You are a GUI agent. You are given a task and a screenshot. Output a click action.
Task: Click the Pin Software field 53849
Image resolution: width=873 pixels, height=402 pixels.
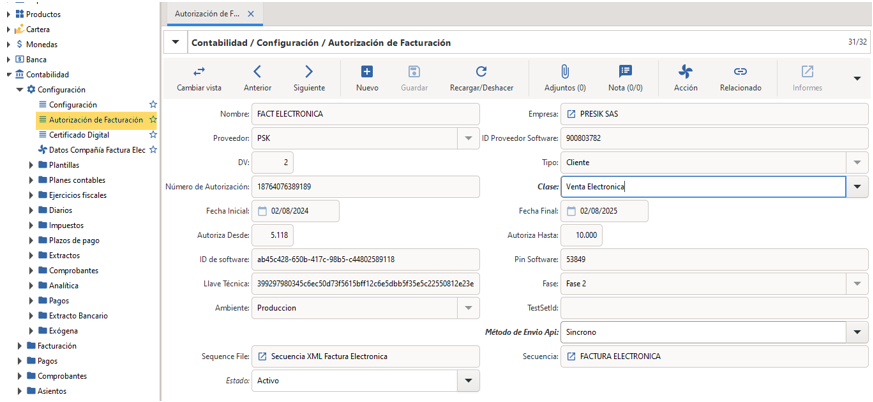714,259
